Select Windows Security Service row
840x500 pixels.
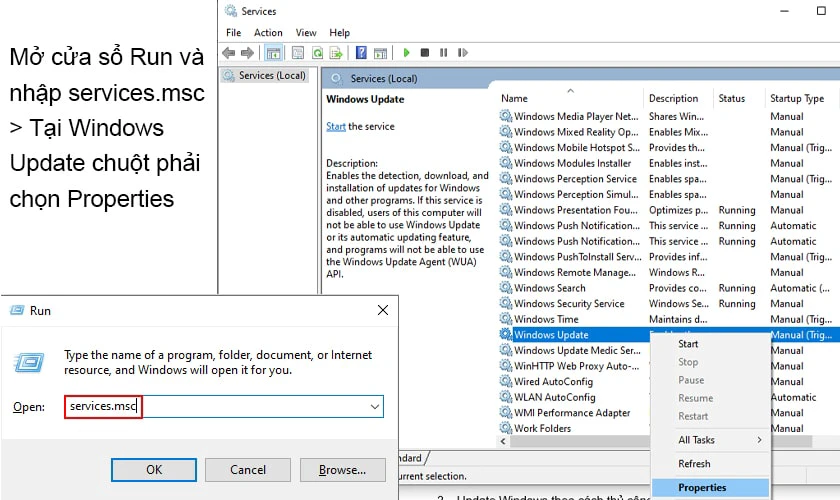(569, 303)
